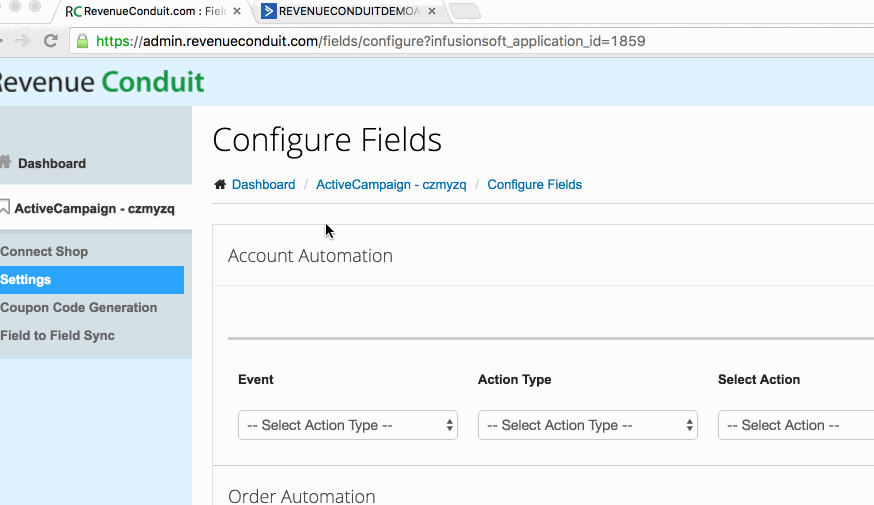Viewport: 874px width, 505px height.
Task: Select ActiveCampaign - czmyzq in the sidebar
Action: [94, 208]
